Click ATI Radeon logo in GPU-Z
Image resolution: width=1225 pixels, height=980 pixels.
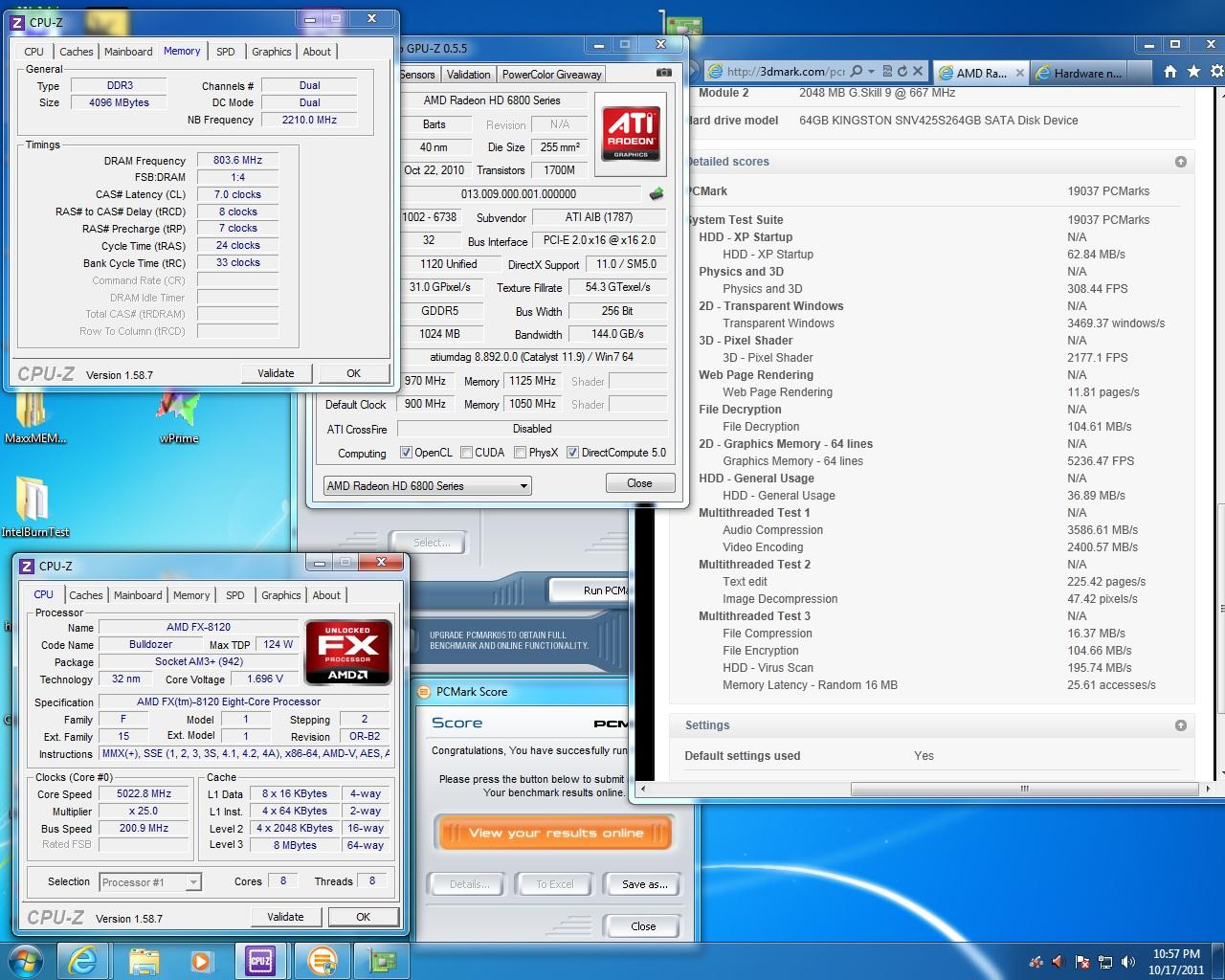coord(631,134)
